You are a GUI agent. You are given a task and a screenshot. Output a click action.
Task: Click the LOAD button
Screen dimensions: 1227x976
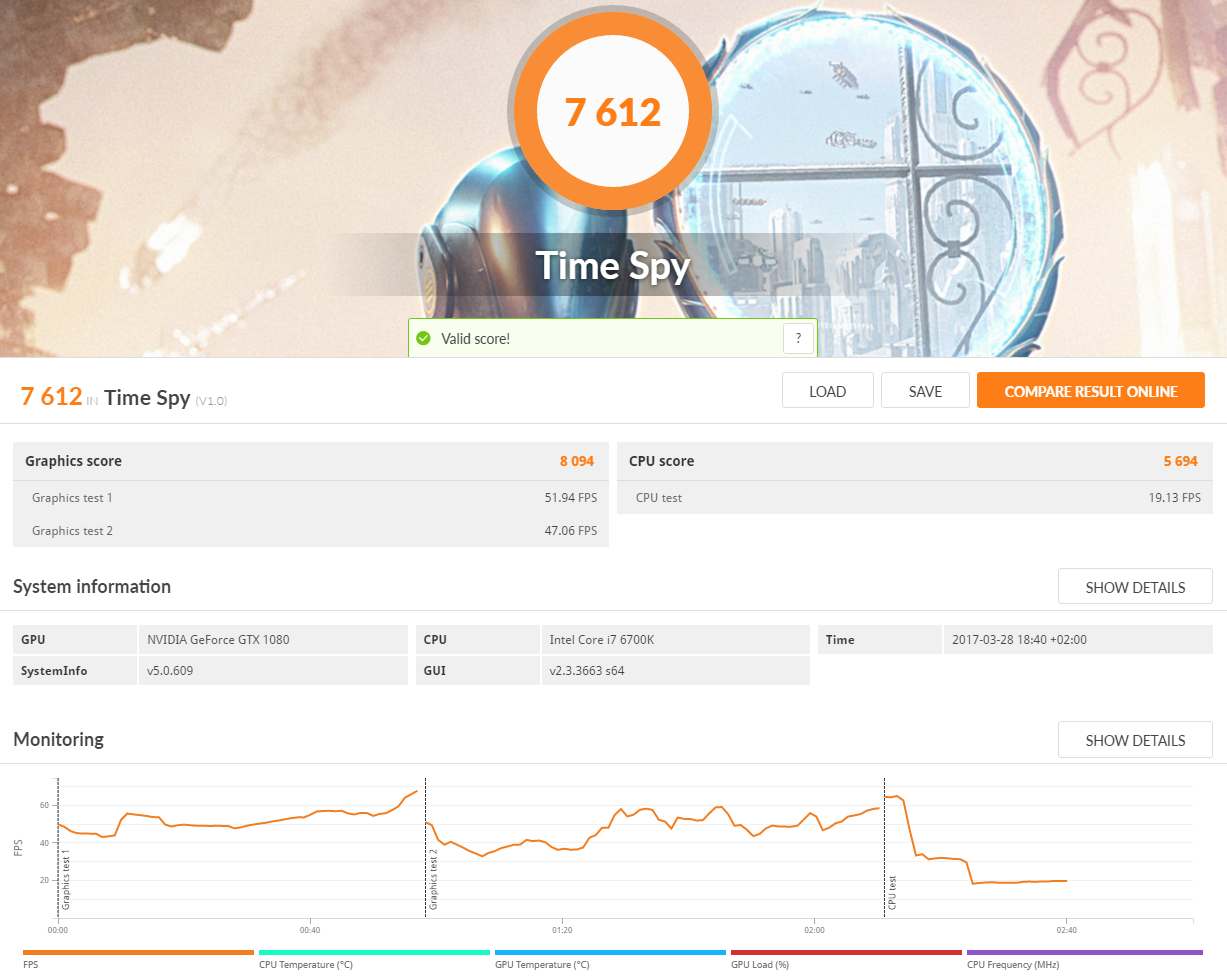click(828, 391)
